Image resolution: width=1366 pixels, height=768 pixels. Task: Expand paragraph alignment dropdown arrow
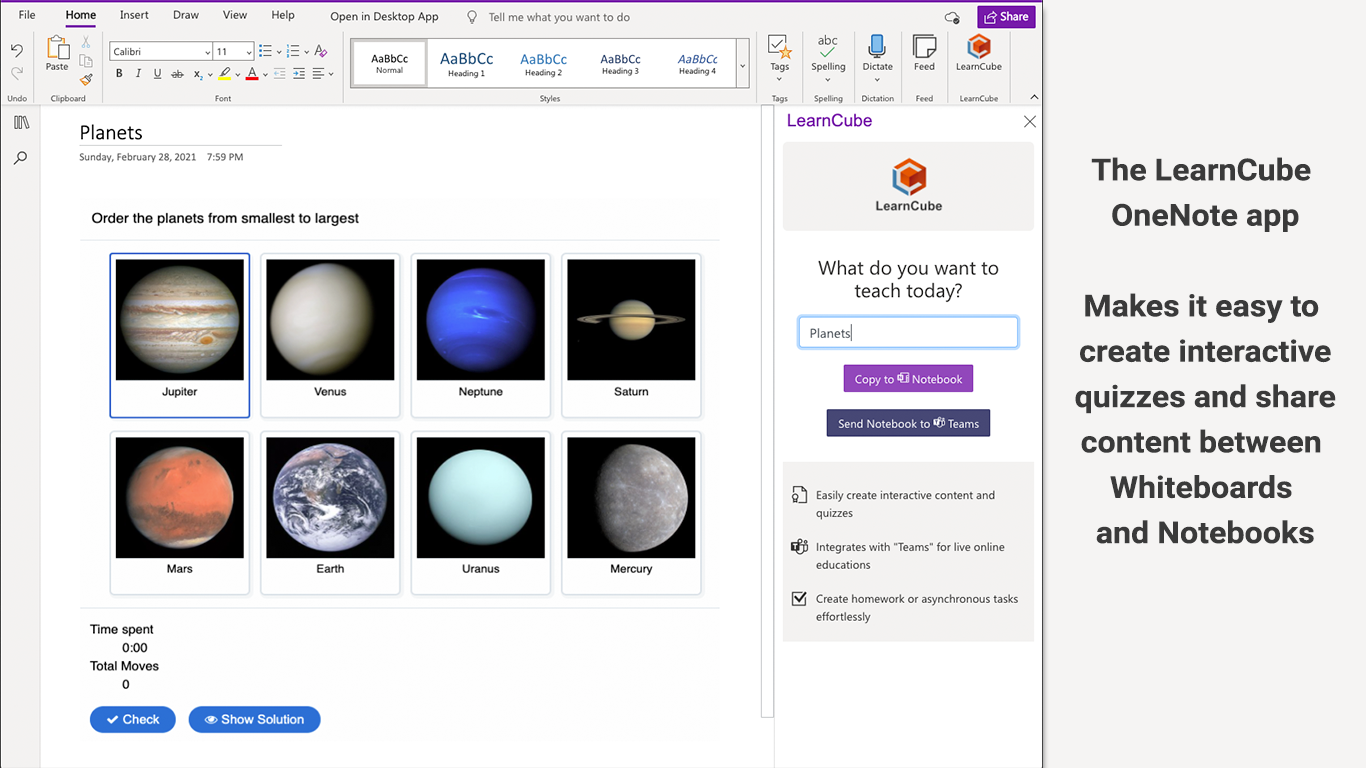tap(330, 75)
